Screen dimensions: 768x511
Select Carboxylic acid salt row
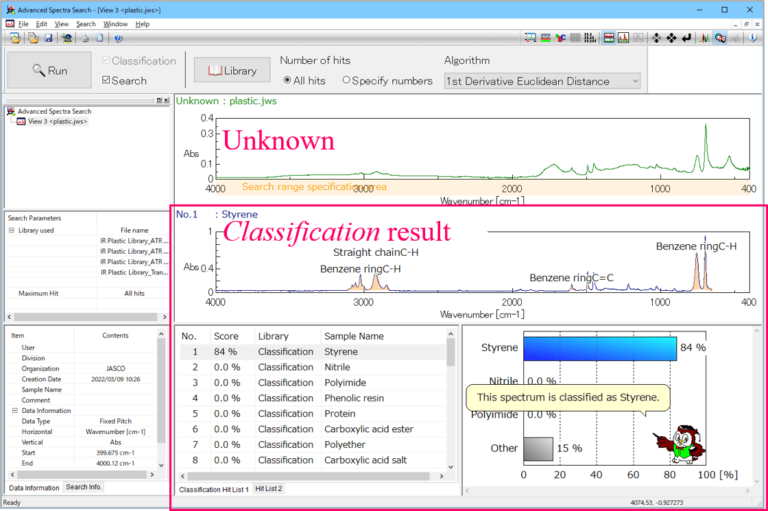click(312, 460)
